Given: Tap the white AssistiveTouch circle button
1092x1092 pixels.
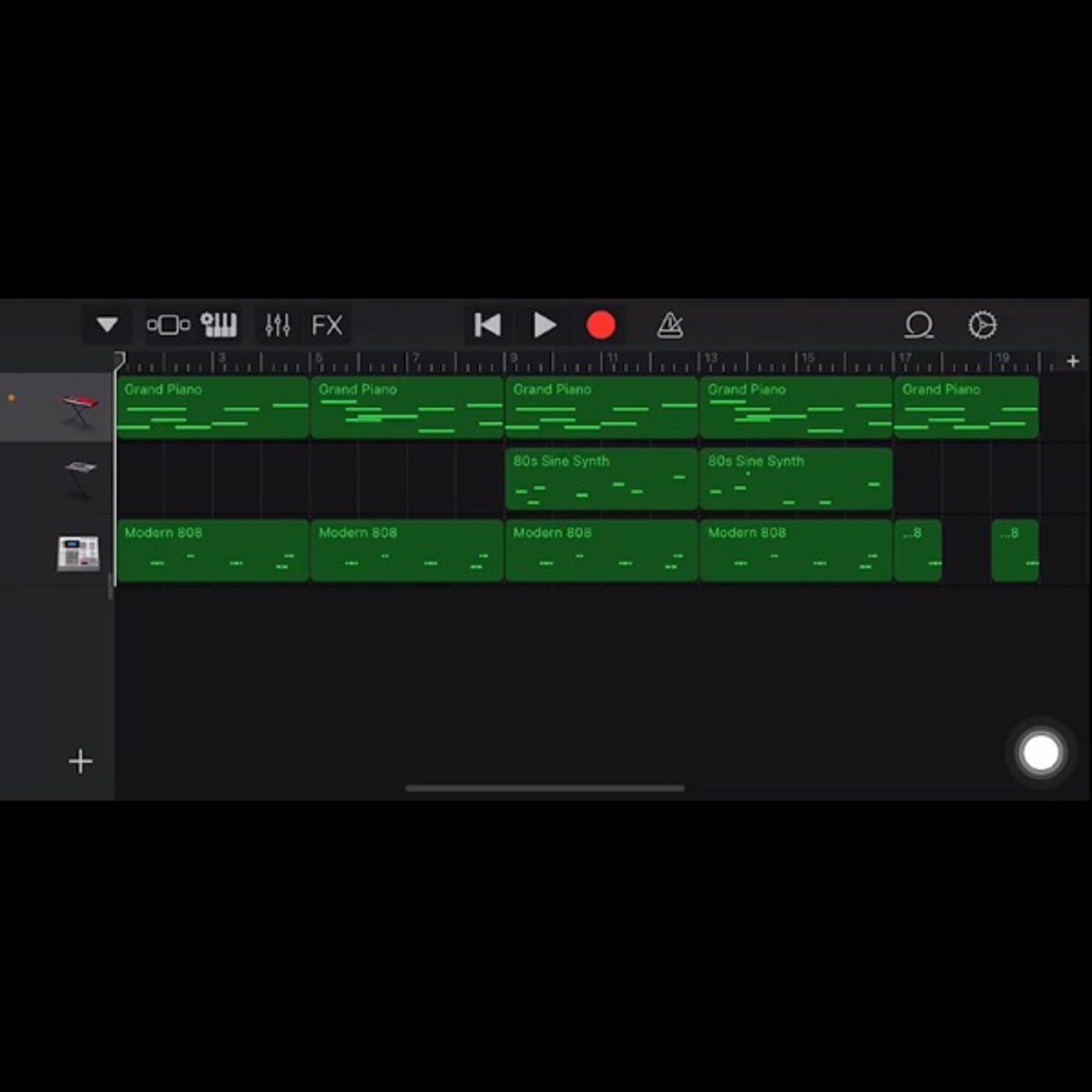Looking at the screenshot, I should 1041,753.
